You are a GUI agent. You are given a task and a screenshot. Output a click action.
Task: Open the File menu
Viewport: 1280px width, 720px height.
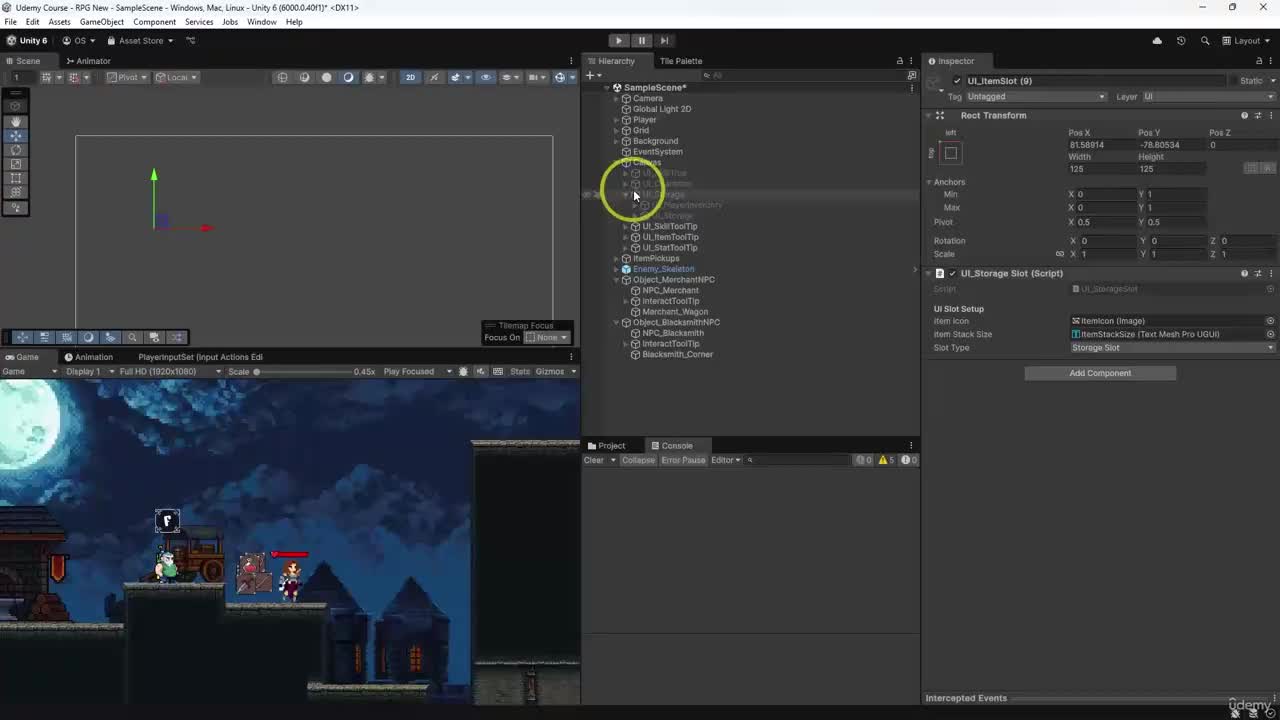(10, 22)
